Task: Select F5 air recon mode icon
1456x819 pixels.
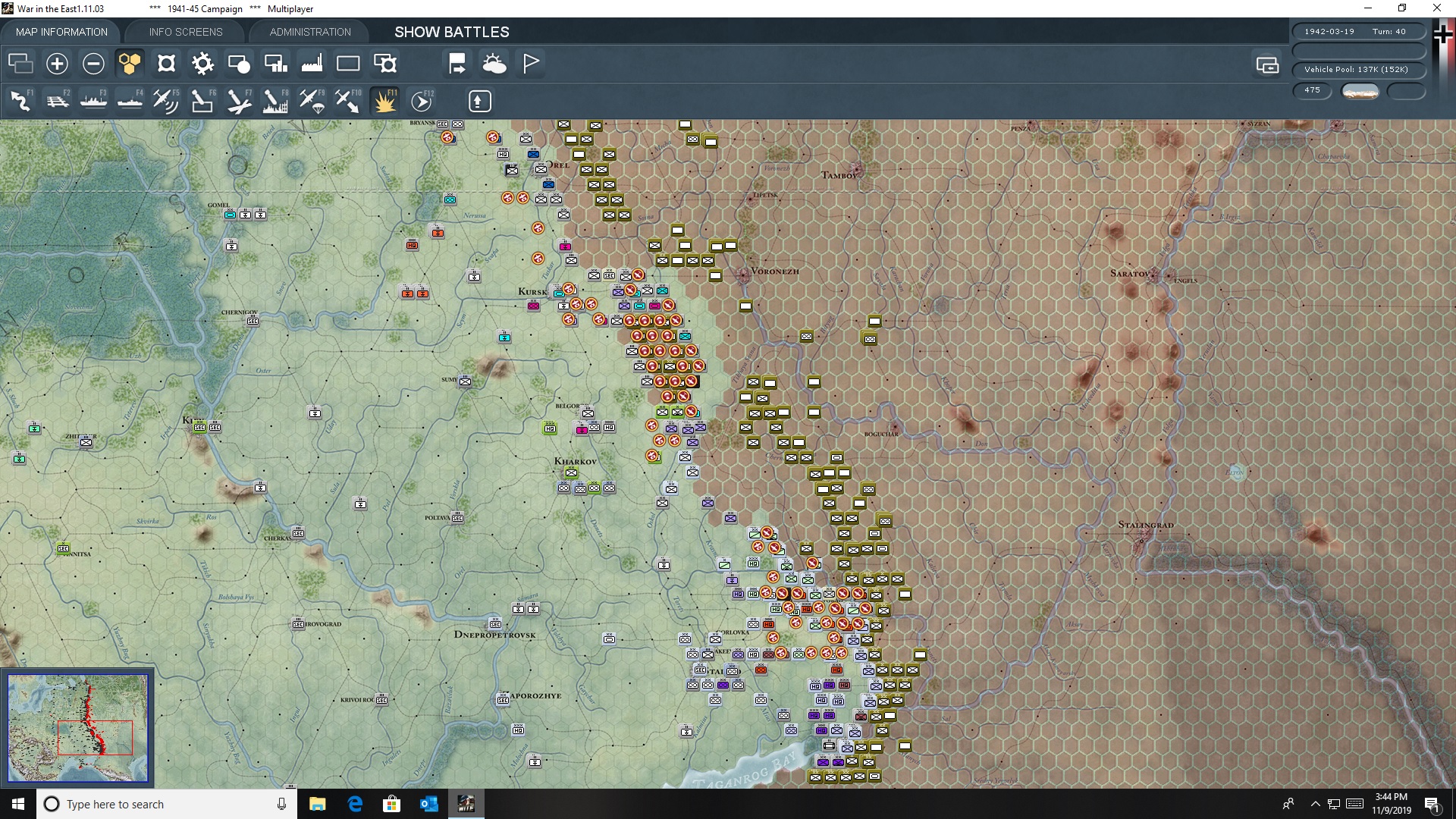Action: pyautogui.click(x=166, y=101)
